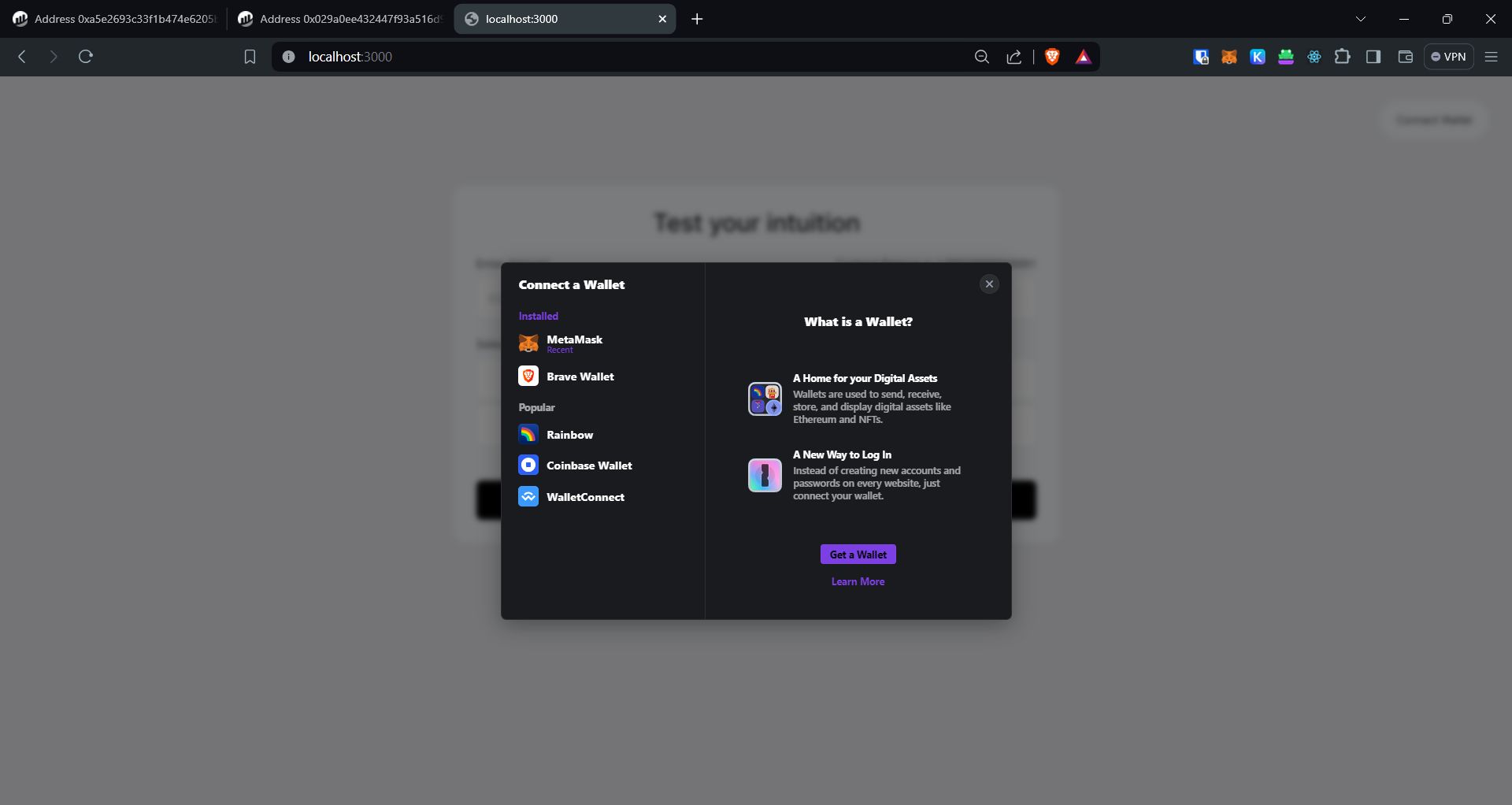
Task: Open Brave Shields lion icon
Action: (1052, 57)
